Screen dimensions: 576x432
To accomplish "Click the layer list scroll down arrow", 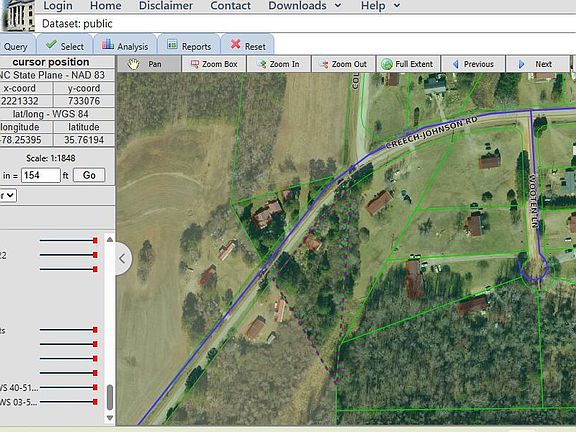I will 110,418.
